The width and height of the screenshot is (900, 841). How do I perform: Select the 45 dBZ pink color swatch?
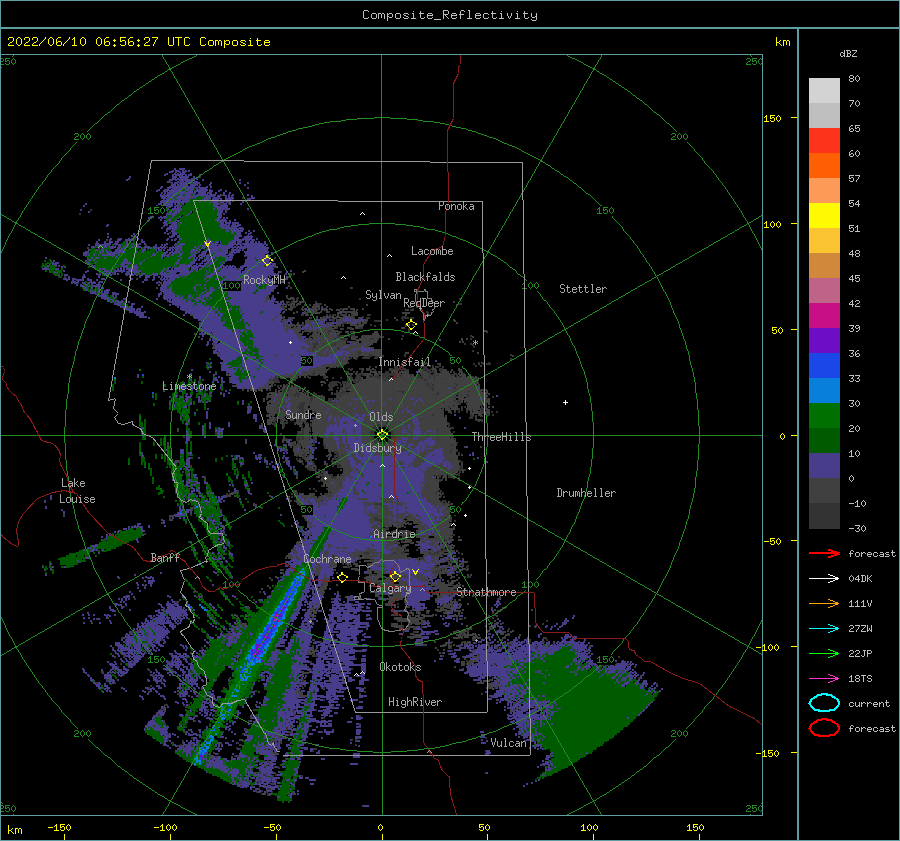[x=824, y=290]
